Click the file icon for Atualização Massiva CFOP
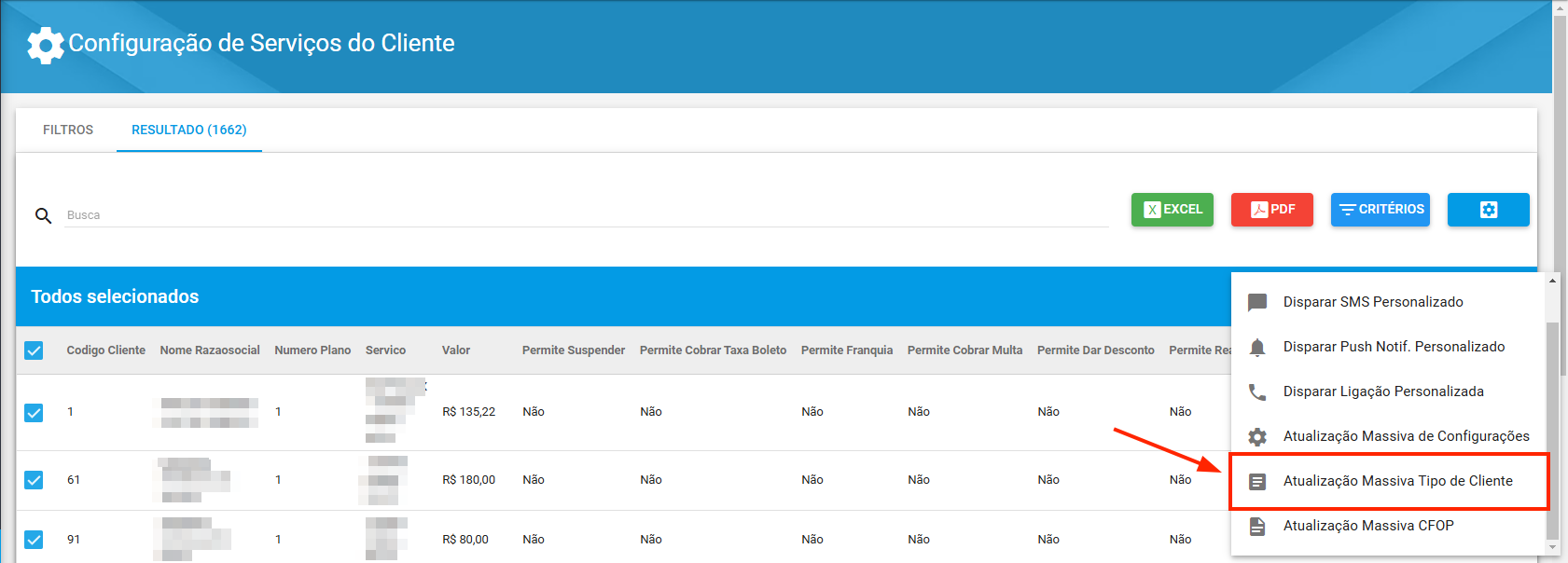The image size is (1568, 563). click(1257, 526)
